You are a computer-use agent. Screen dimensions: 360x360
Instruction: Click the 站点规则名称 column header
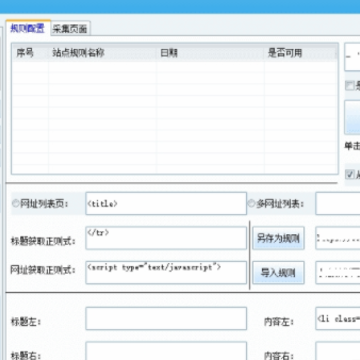pyautogui.click(x=102, y=53)
